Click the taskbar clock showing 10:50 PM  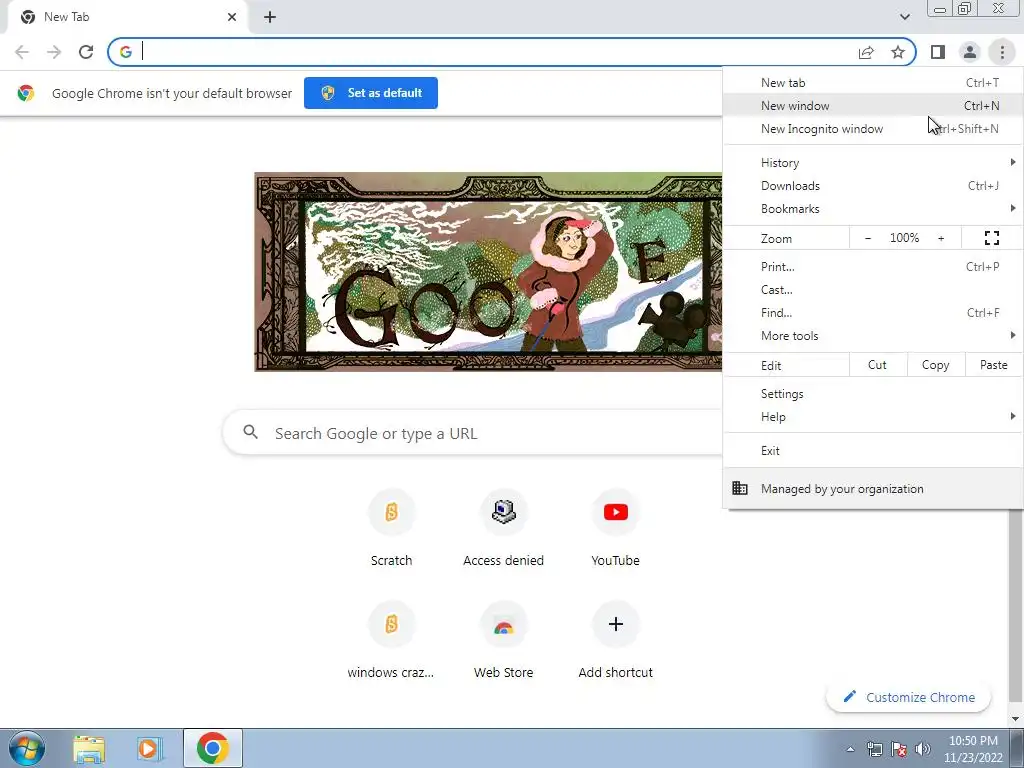point(973,748)
